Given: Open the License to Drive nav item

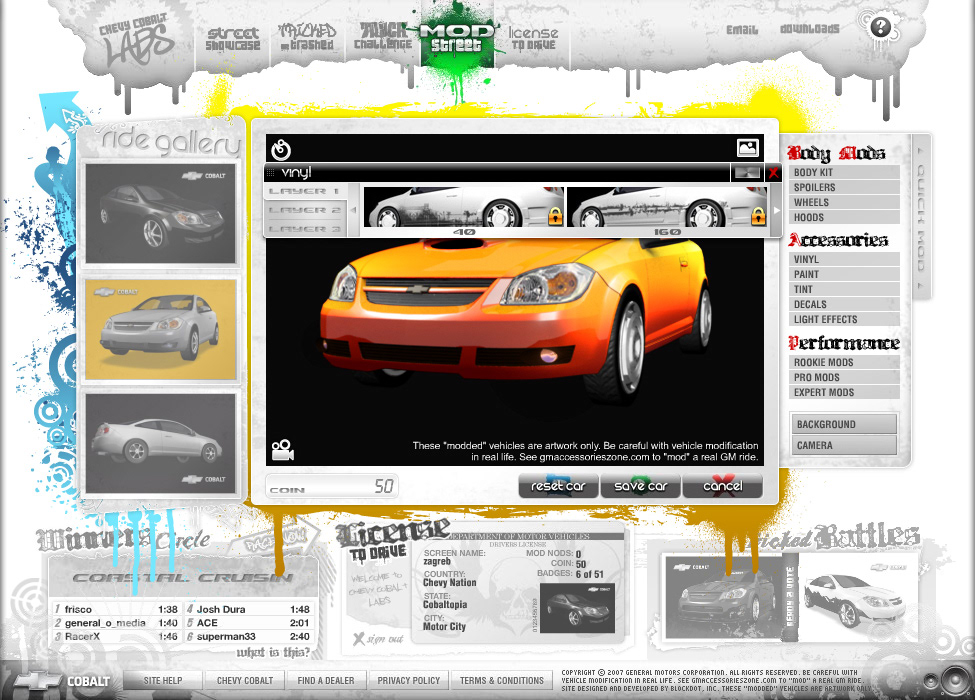Looking at the screenshot, I should click(x=533, y=38).
